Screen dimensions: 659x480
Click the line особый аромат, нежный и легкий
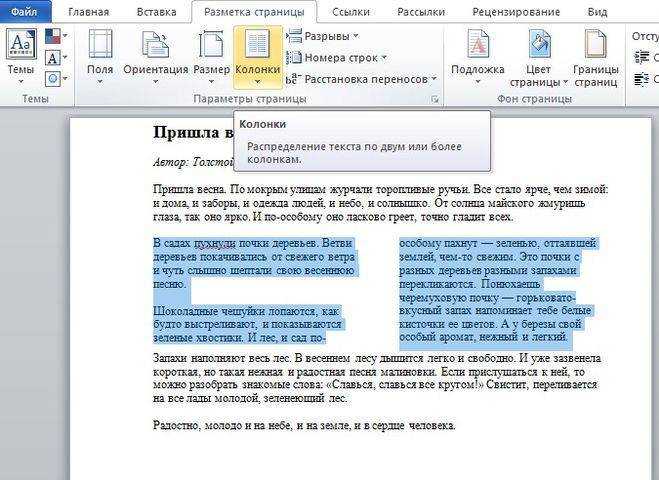point(483,337)
